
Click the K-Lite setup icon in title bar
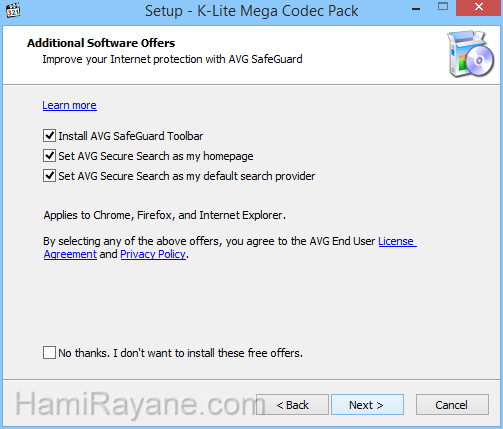[x=13, y=10]
